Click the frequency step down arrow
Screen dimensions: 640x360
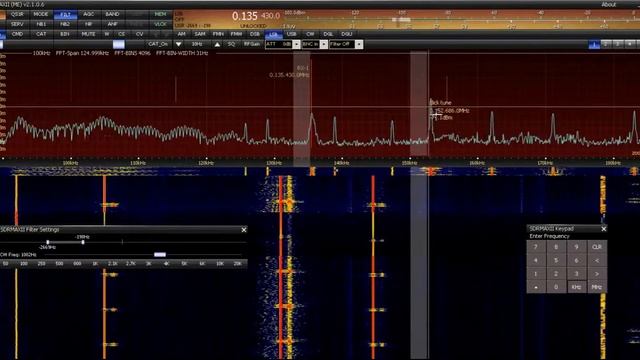pyautogui.click(x=178, y=44)
